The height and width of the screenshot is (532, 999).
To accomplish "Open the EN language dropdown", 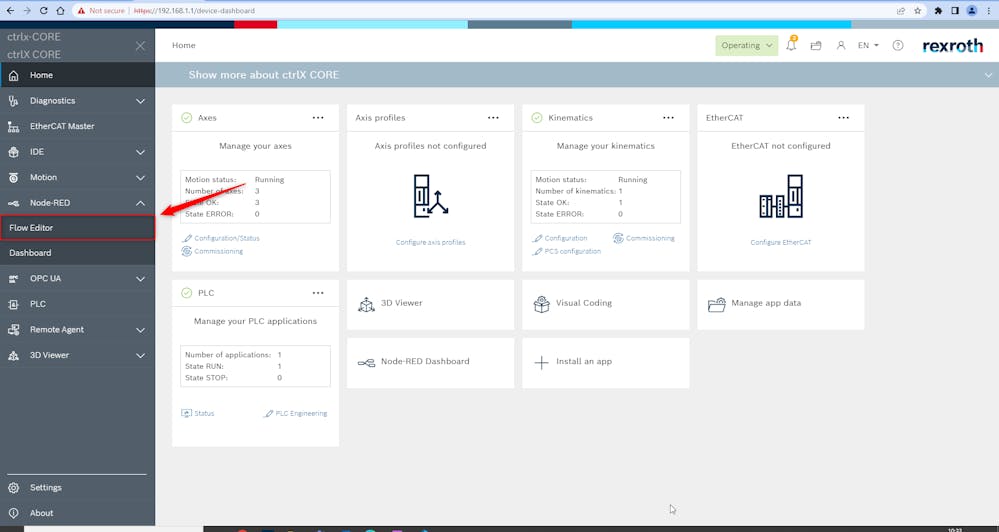I will coord(868,45).
